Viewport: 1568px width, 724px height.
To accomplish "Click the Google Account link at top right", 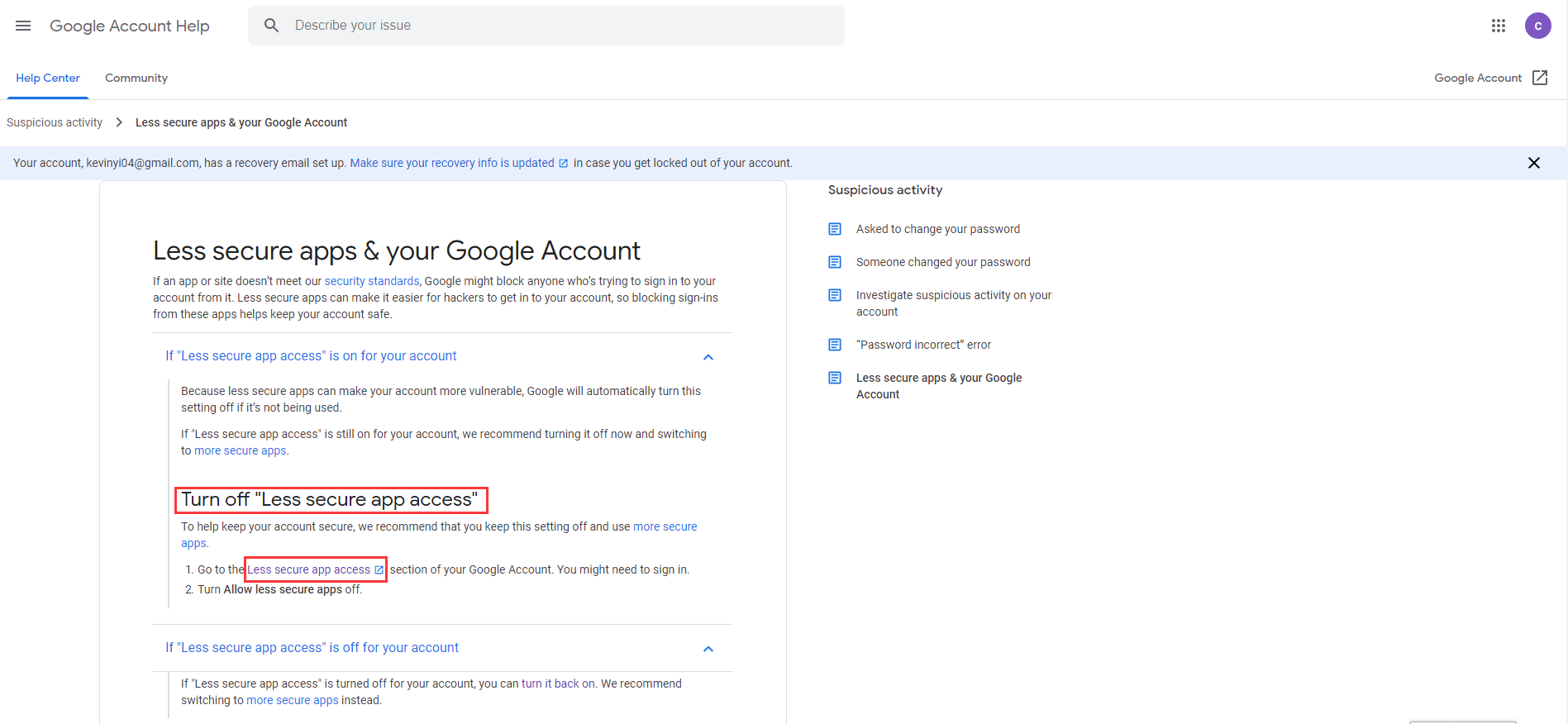I will [x=1478, y=78].
